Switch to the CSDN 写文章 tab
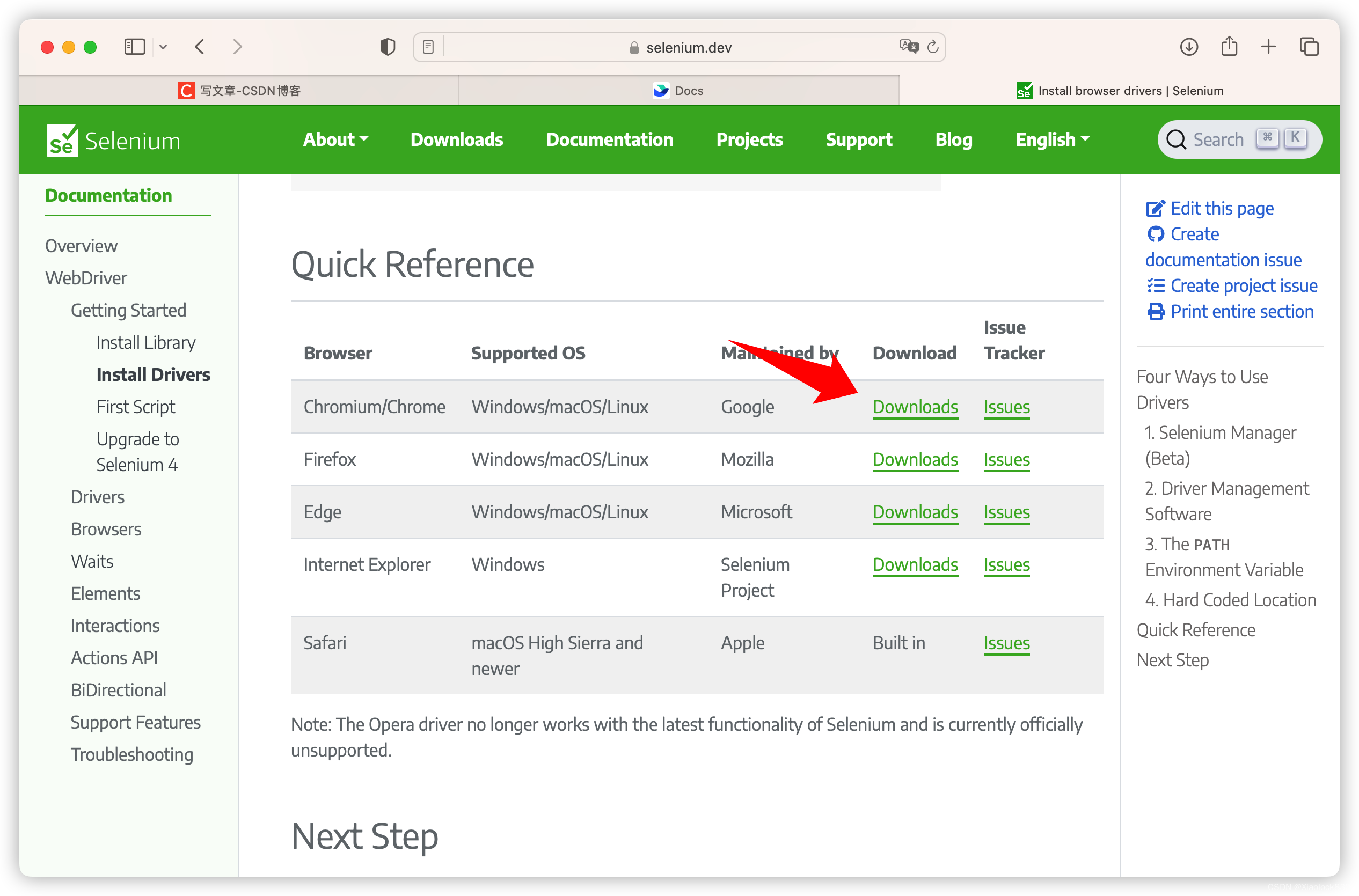Viewport: 1359px width, 896px height. pyautogui.click(x=239, y=90)
